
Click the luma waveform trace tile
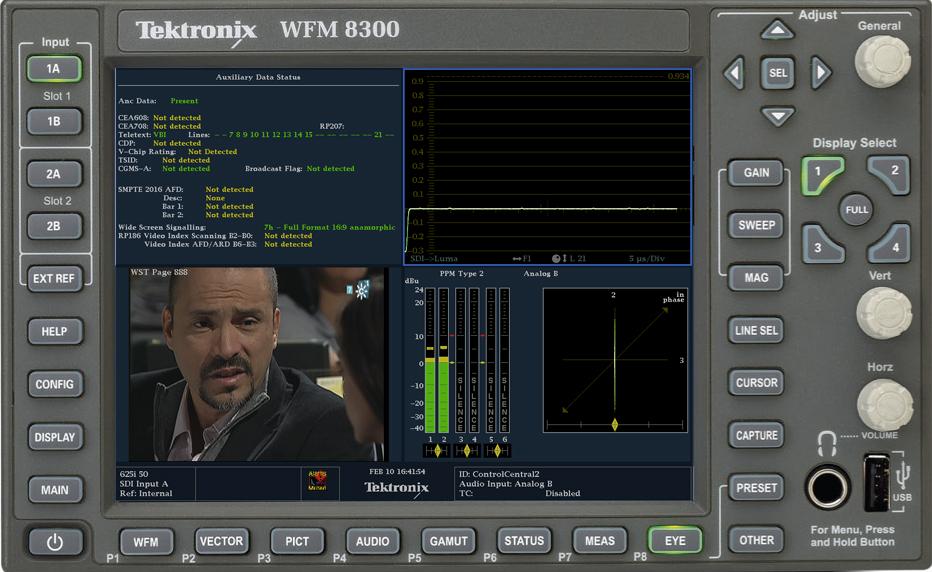[547, 167]
